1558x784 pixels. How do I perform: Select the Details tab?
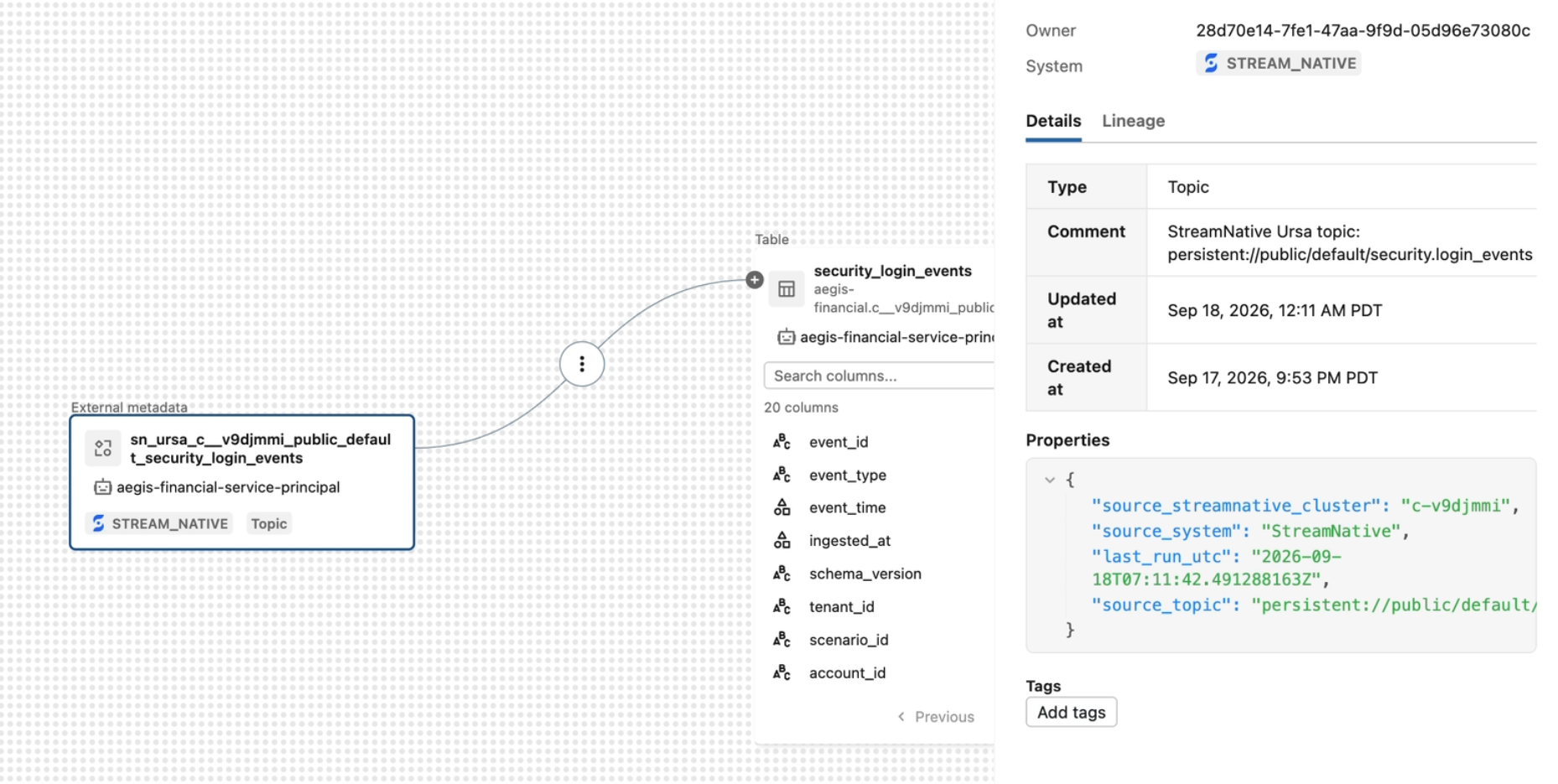coord(1053,121)
